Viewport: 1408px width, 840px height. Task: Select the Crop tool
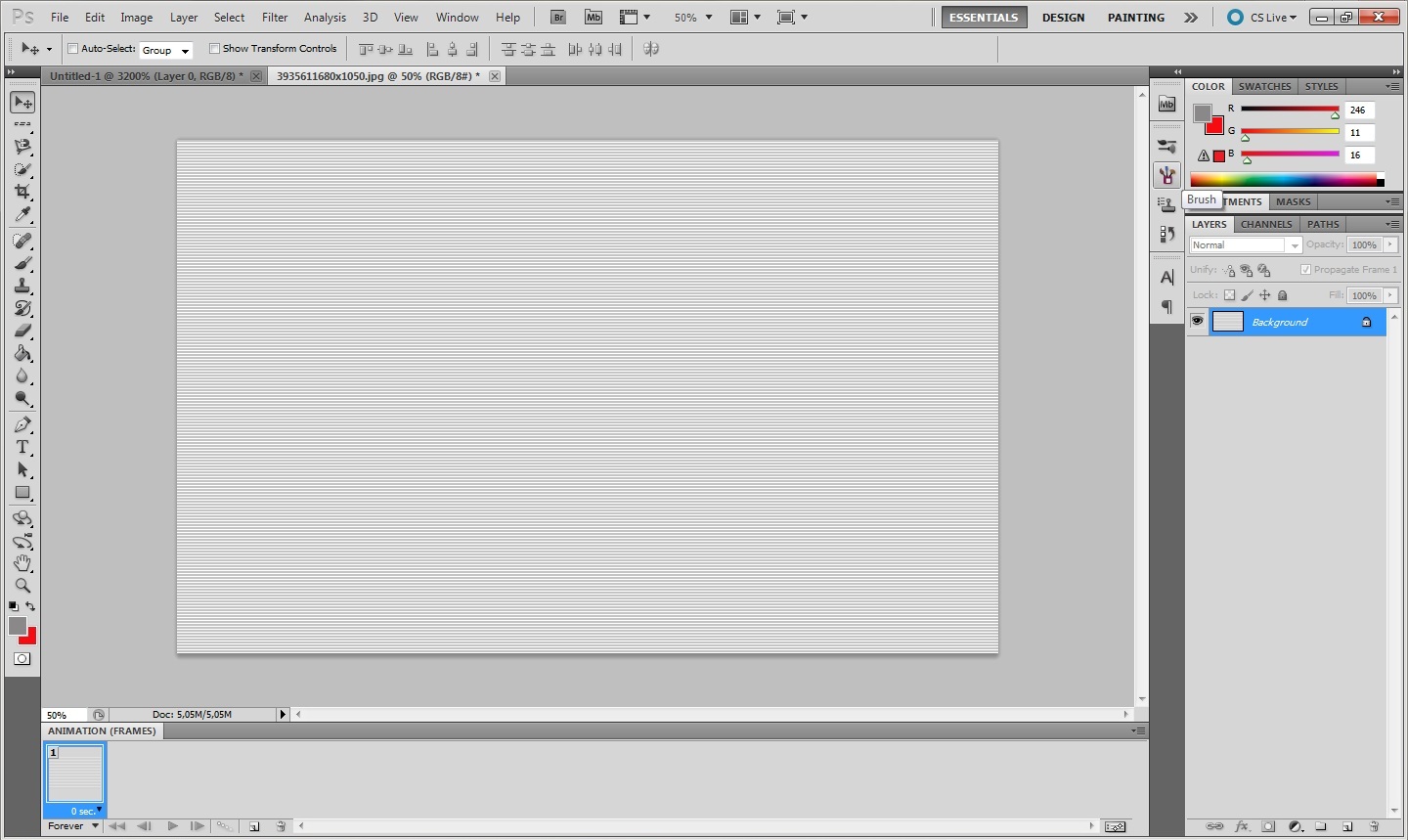click(22, 192)
